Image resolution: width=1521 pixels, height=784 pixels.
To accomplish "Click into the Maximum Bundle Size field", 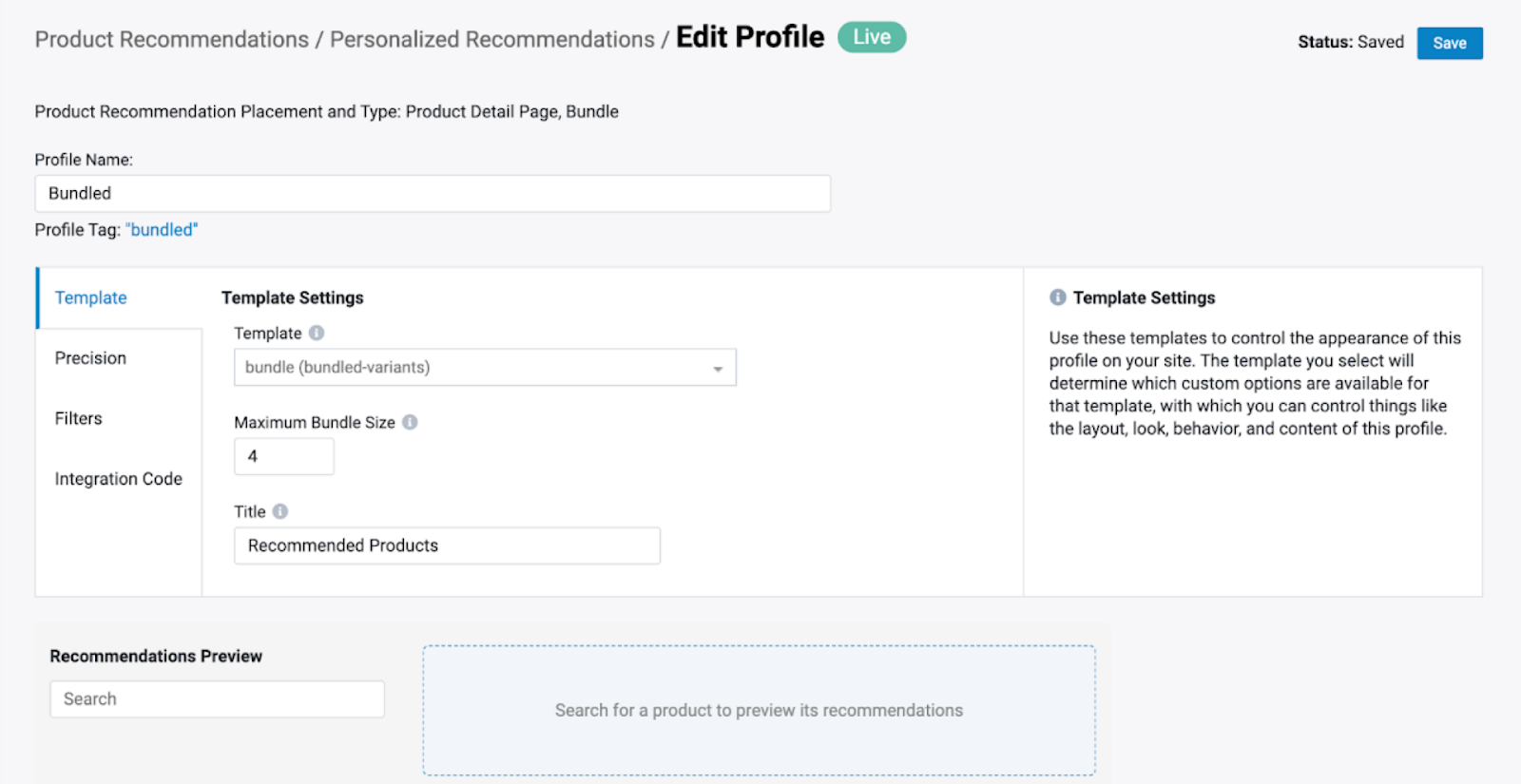I will coord(284,456).
